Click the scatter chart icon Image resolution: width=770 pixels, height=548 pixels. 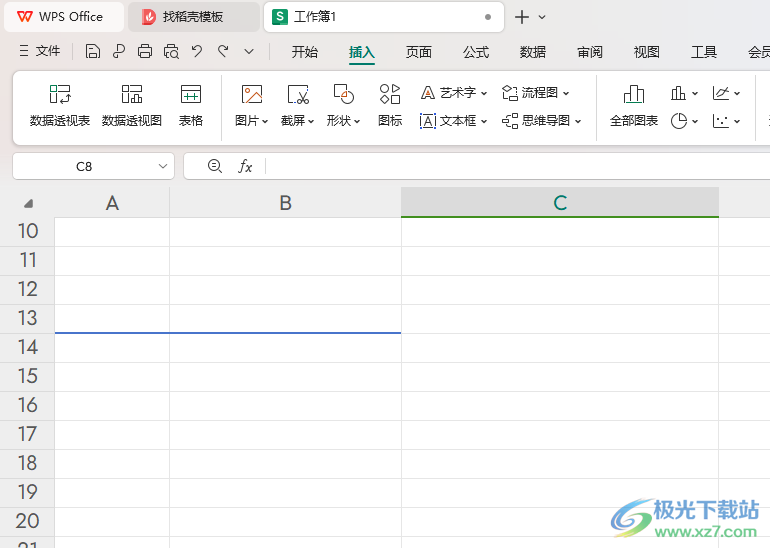(720, 121)
